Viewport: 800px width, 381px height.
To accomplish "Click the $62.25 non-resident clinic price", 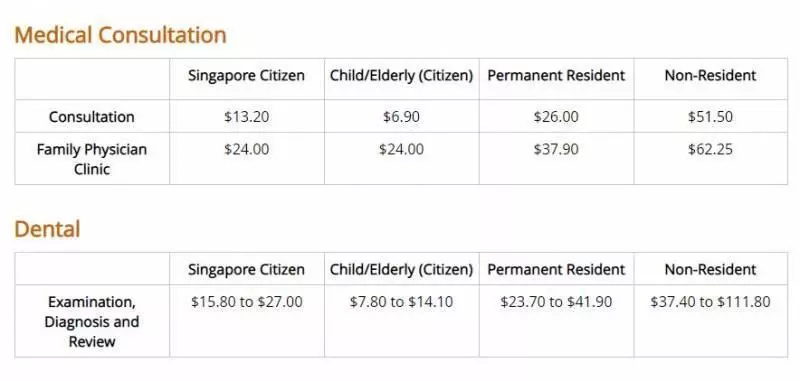I will (x=710, y=149).
